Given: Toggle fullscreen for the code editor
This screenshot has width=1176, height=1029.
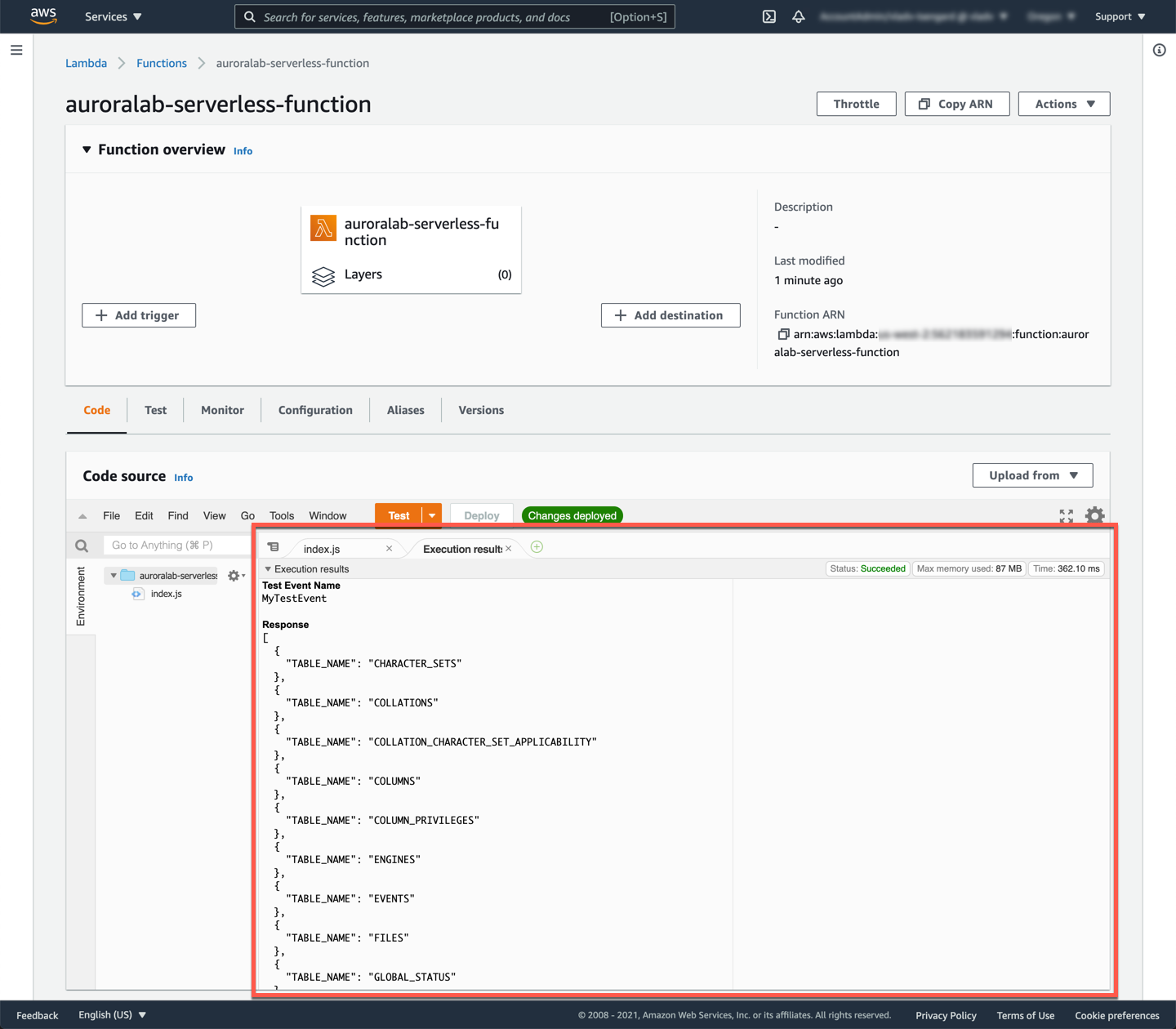Looking at the screenshot, I should 1066,516.
